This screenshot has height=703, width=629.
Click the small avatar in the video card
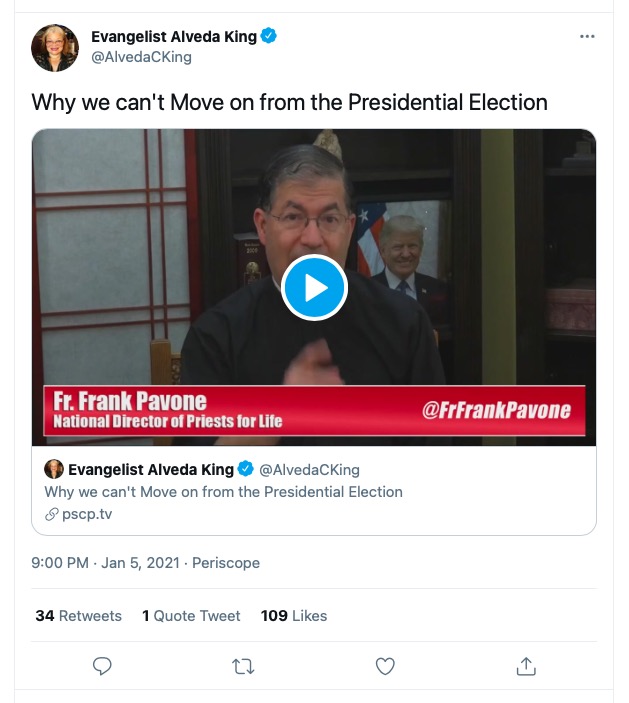tap(54, 469)
